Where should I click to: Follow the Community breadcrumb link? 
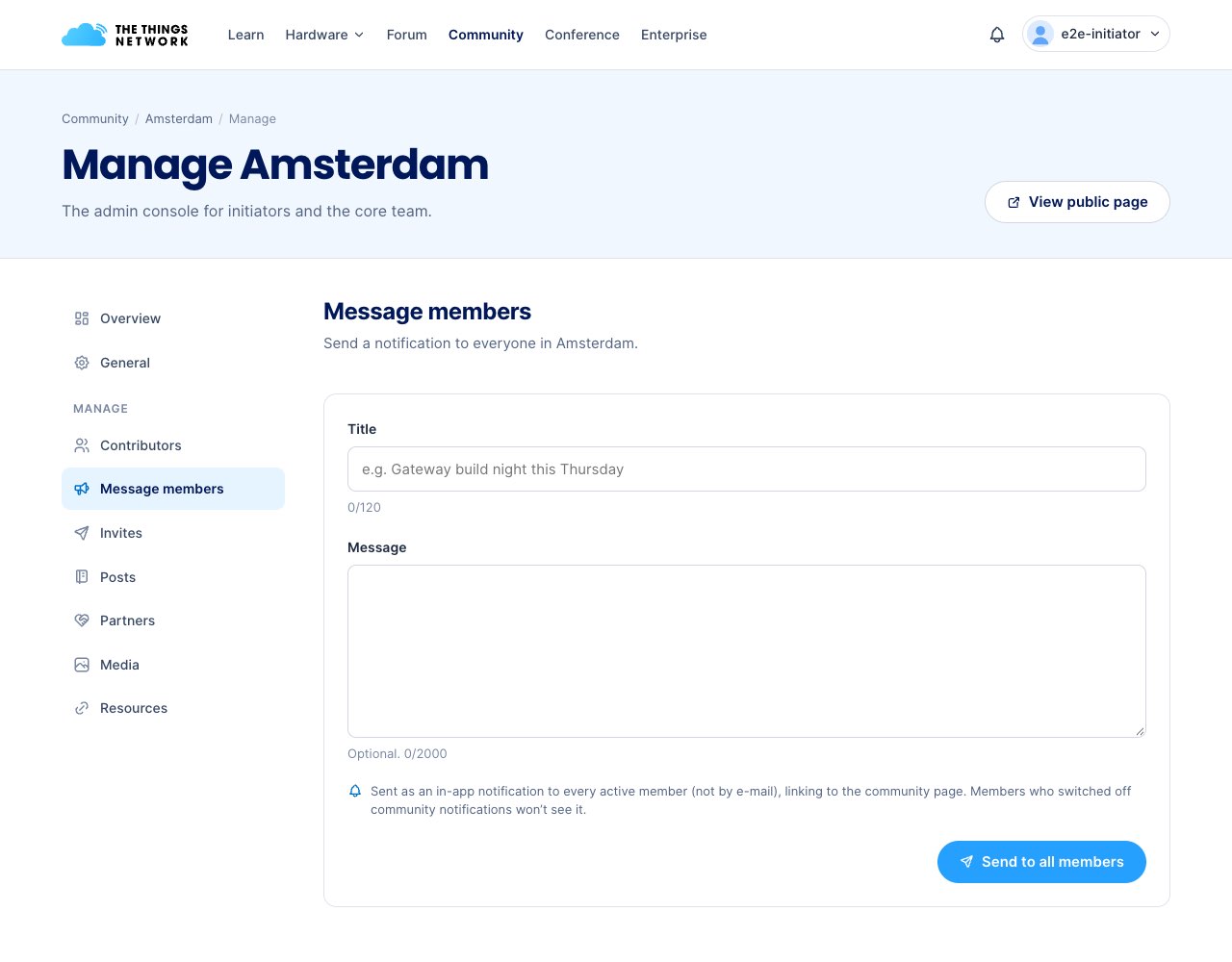[x=95, y=119]
